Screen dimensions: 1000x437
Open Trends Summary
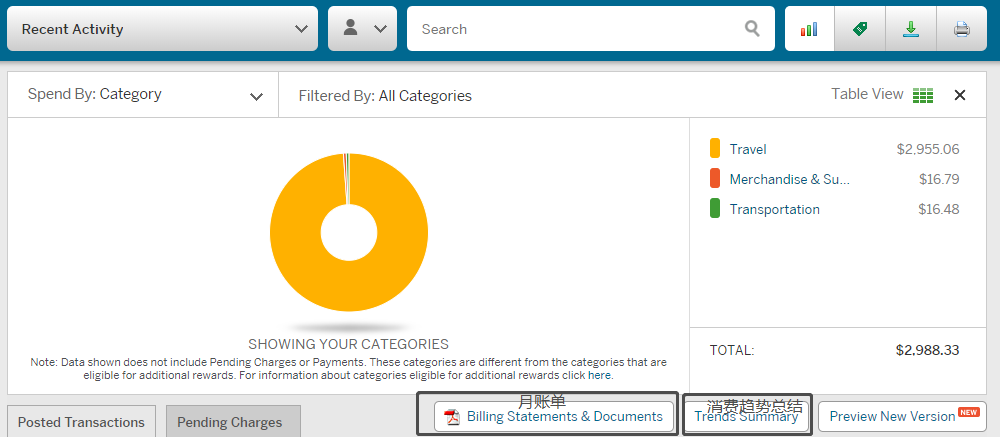(x=746, y=417)
